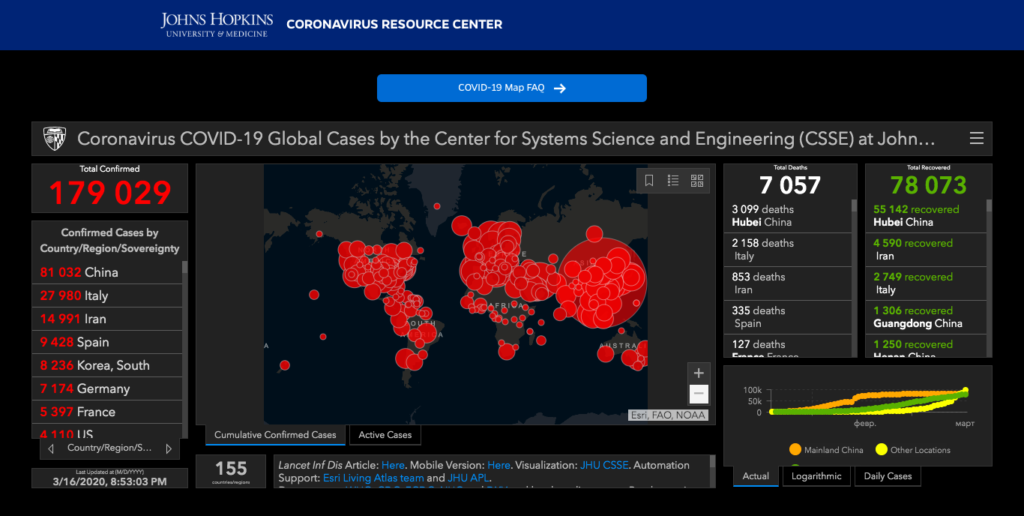Click the 155 countries/regions counter
1024x516 pixels.
[231, 471]
